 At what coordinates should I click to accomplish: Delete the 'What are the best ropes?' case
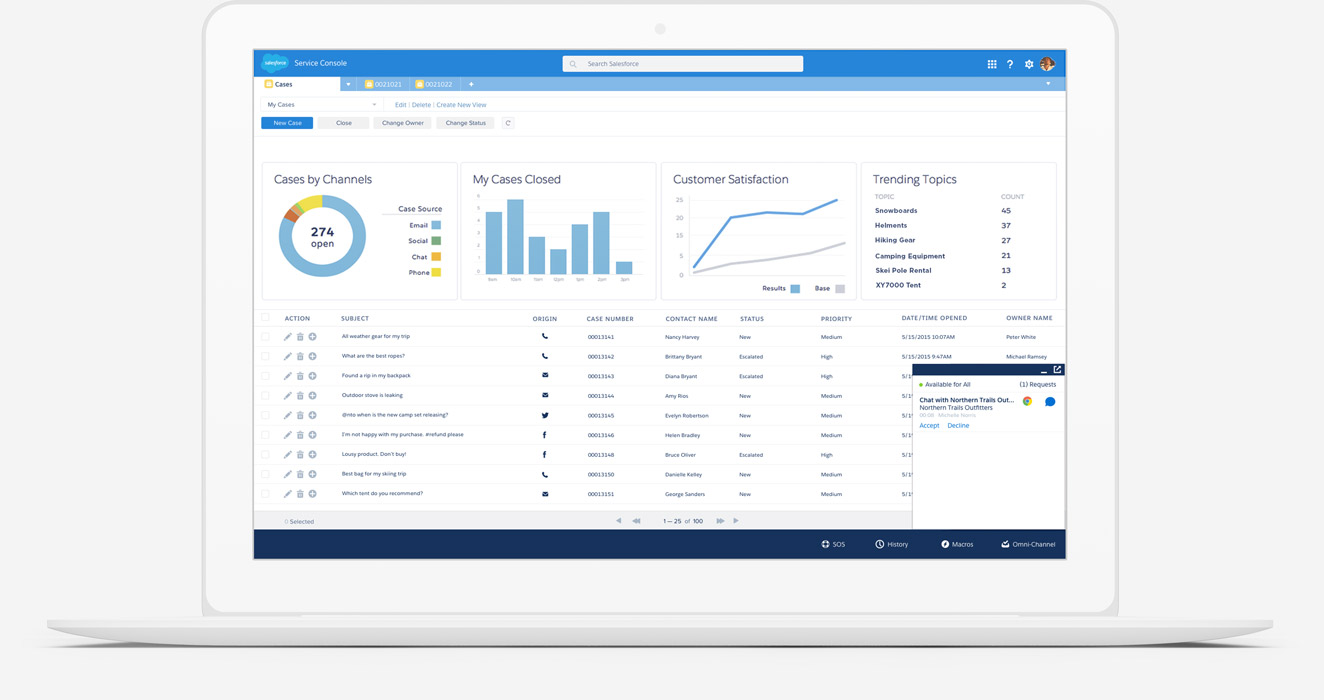pos(300,357)
